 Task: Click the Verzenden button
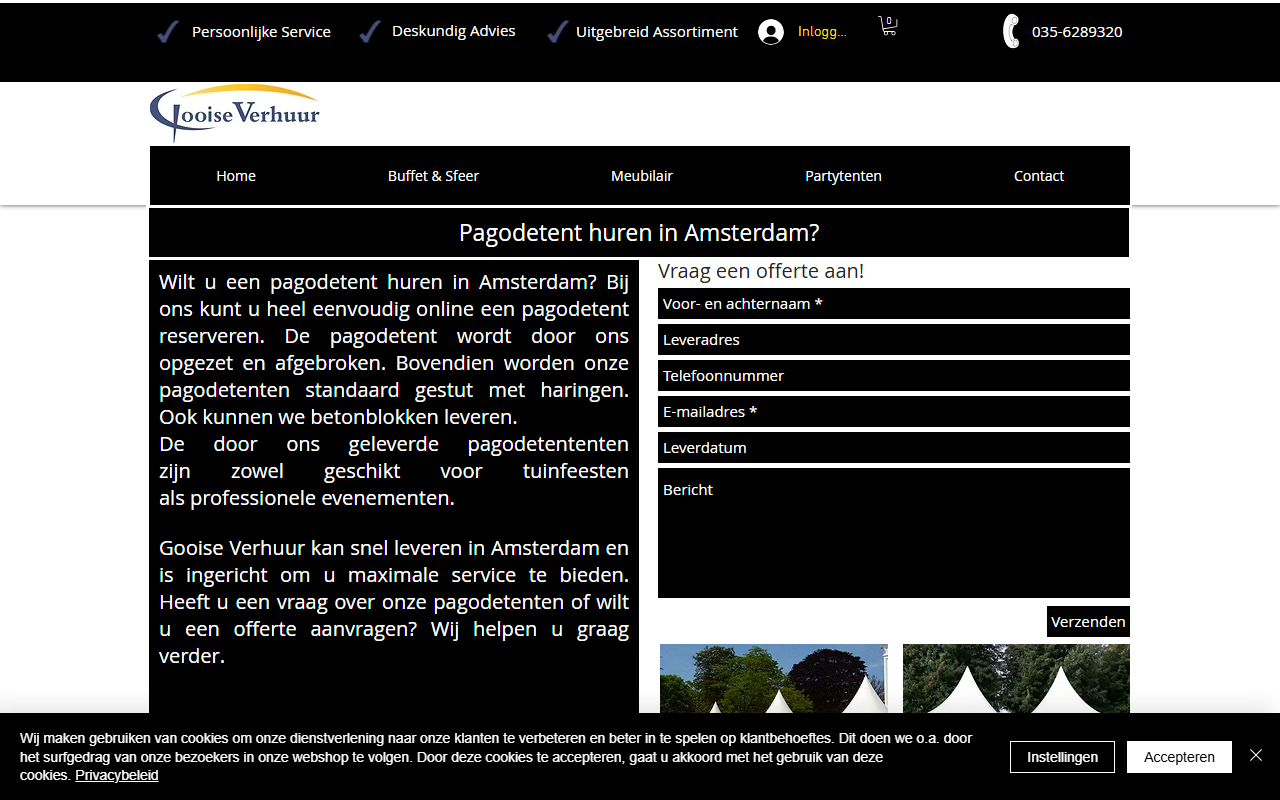(x=1088, y=621)
